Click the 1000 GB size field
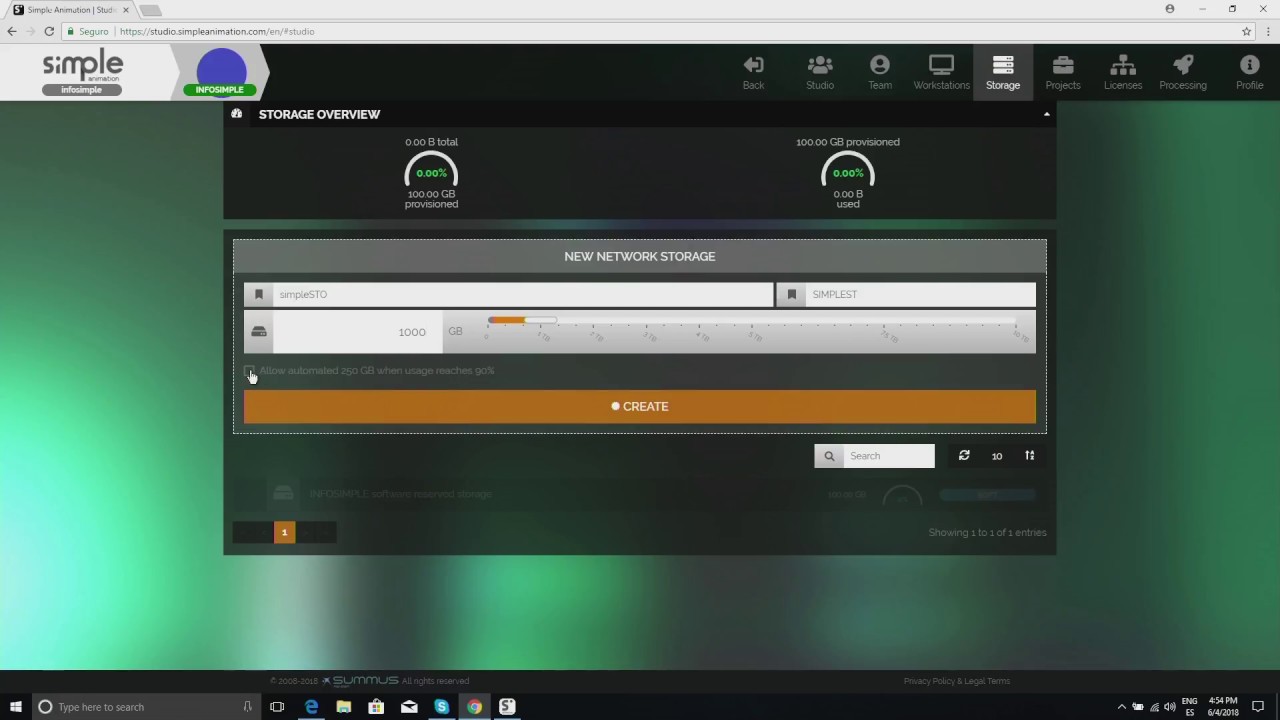 [x=357, y=332]
